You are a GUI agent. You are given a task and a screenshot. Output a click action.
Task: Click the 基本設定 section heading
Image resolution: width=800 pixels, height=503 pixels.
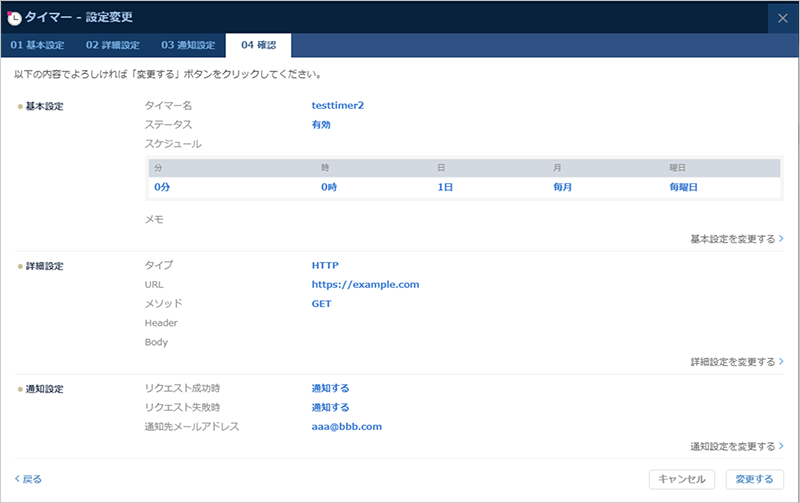pos(44,106)
